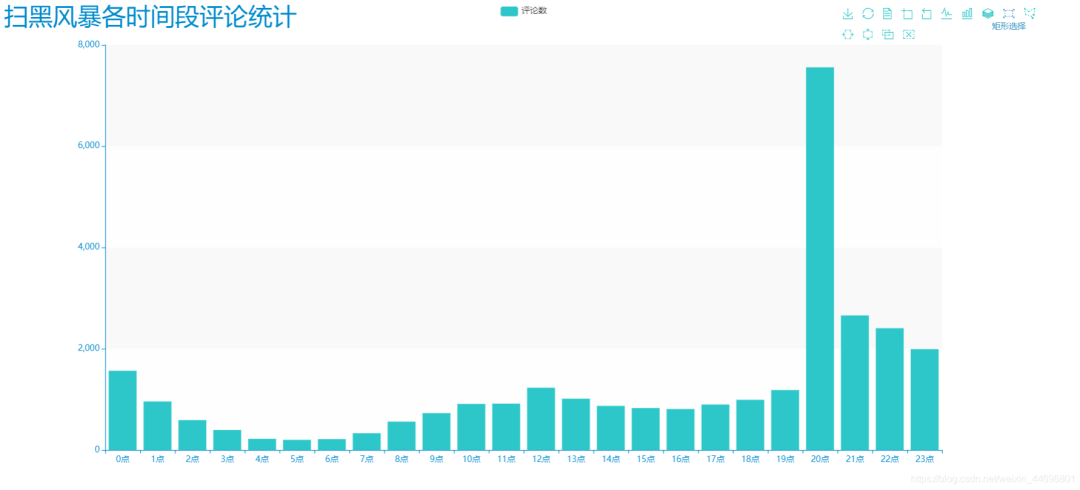The image size is (1080, 490).
Task: Click the 8点 x-axis label
Action: (402, 460)
